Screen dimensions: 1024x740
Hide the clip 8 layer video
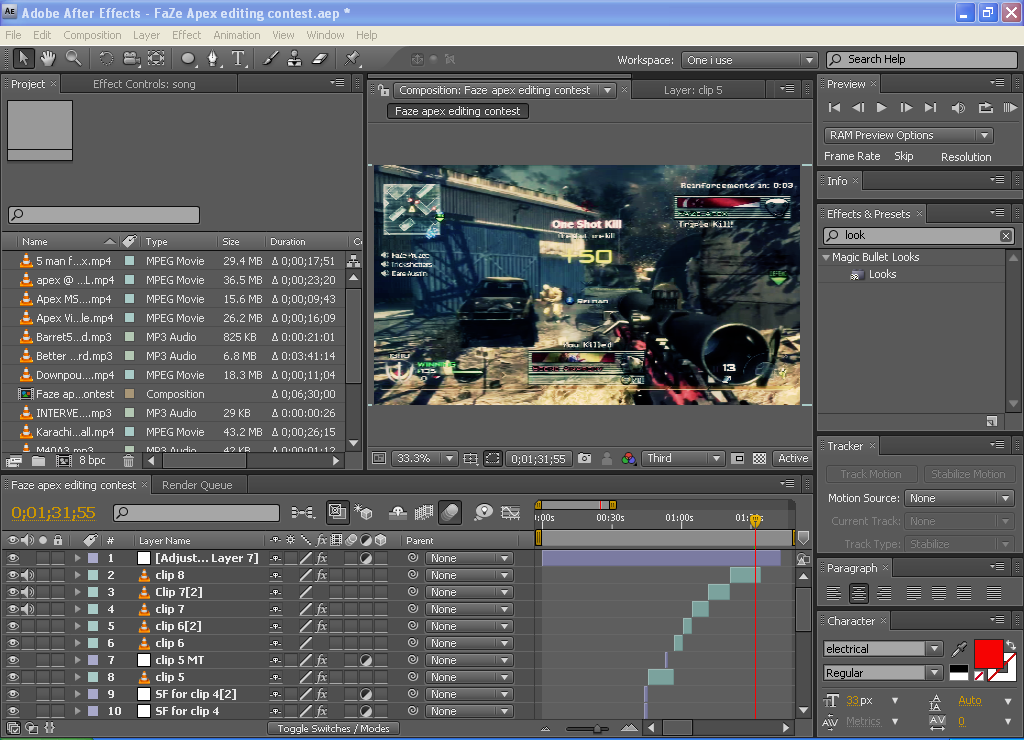tap(13, 576)
